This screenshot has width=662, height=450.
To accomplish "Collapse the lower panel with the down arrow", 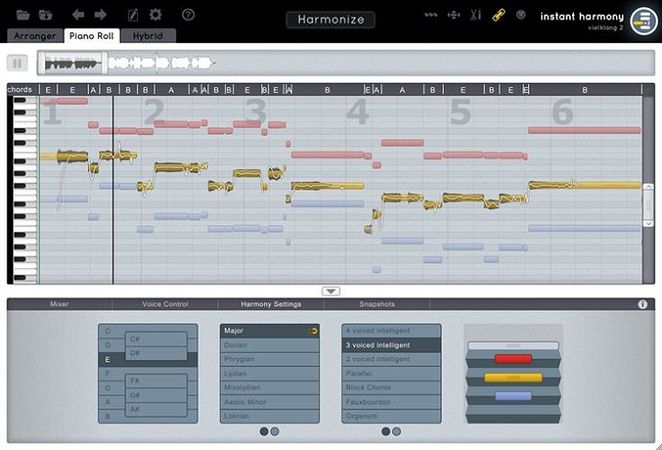I will 331,291.
